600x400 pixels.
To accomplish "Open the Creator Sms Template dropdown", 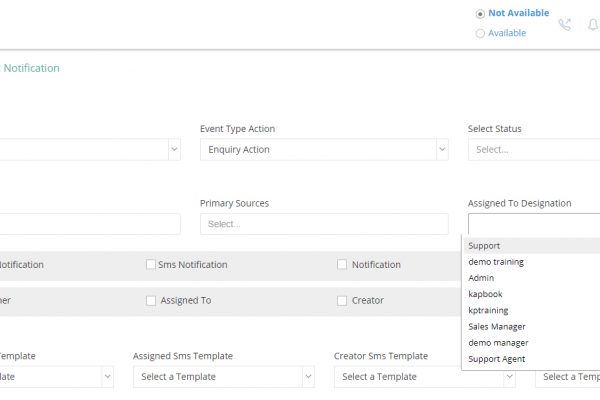I will pos(424,377).
